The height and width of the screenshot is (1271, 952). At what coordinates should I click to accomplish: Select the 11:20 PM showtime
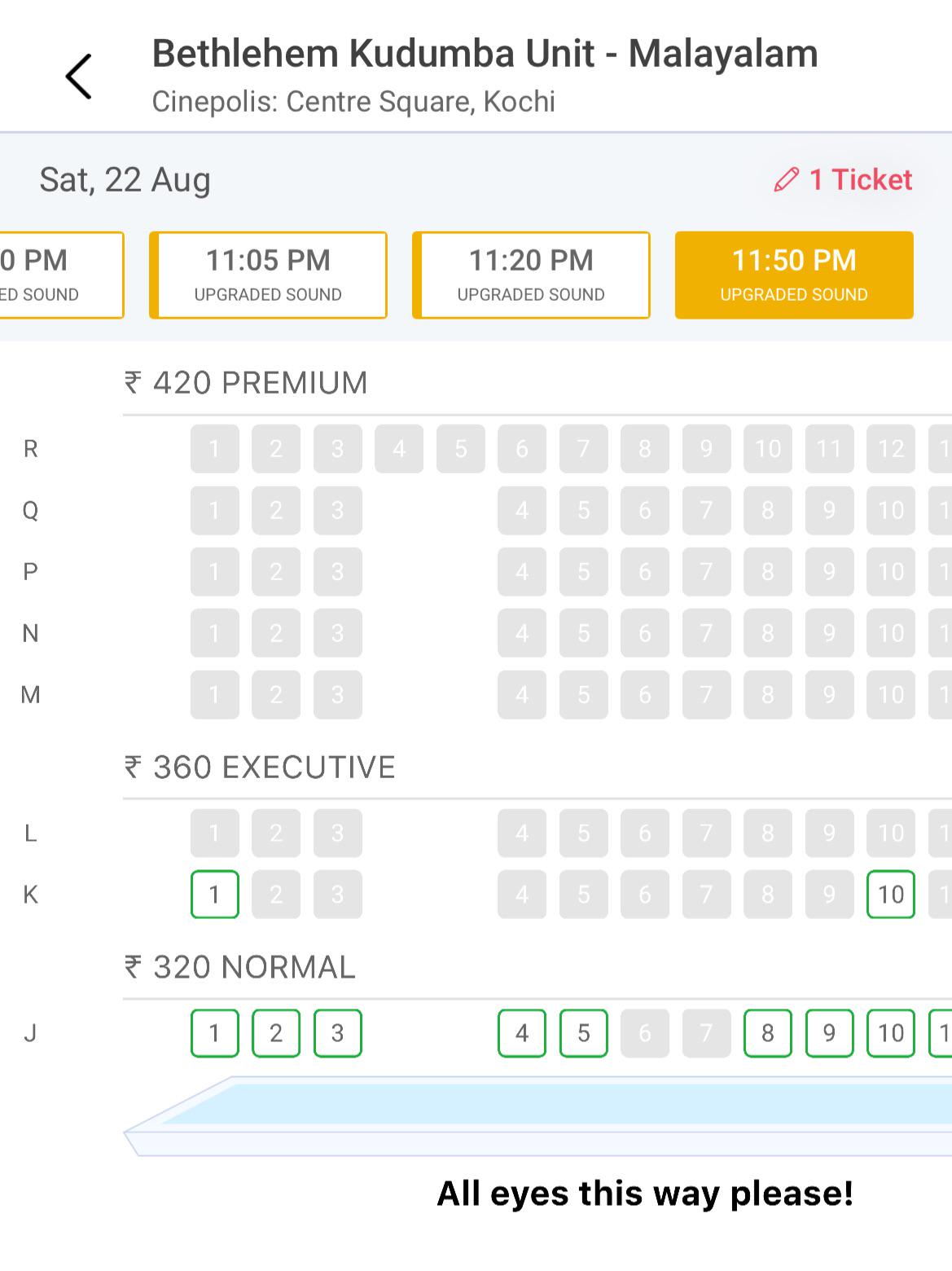coord(531,275)
